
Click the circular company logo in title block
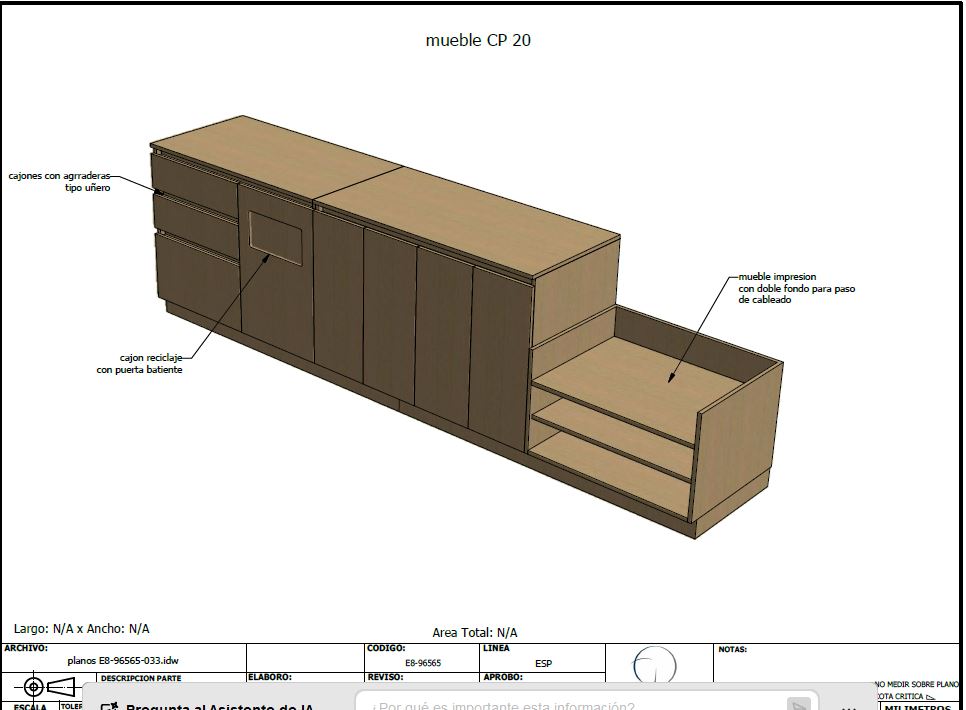tap(655, 666)
